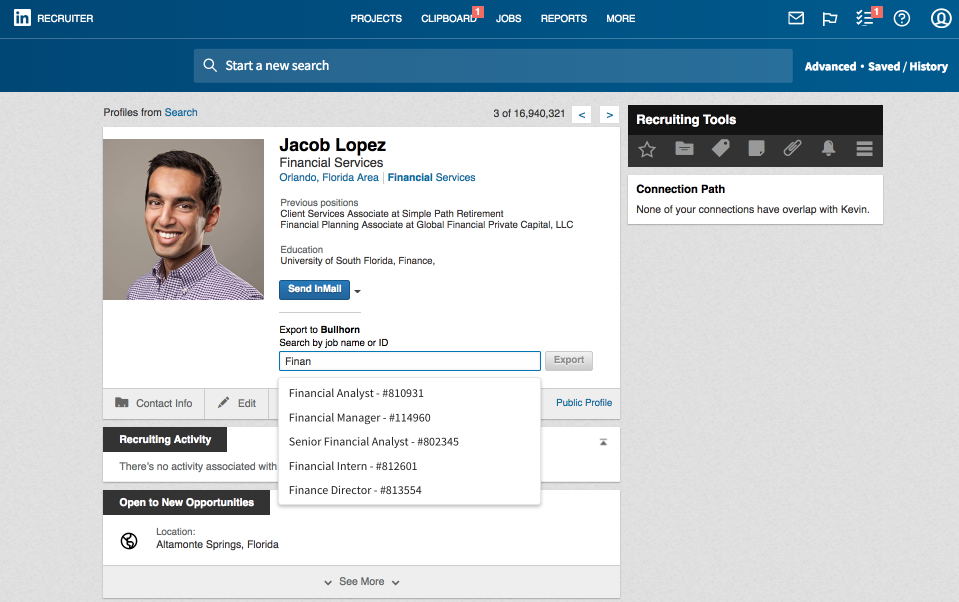The height and width of the screenshot is (602, 959).
Task: Click the Edit profile button
Action: pos(237,403)
